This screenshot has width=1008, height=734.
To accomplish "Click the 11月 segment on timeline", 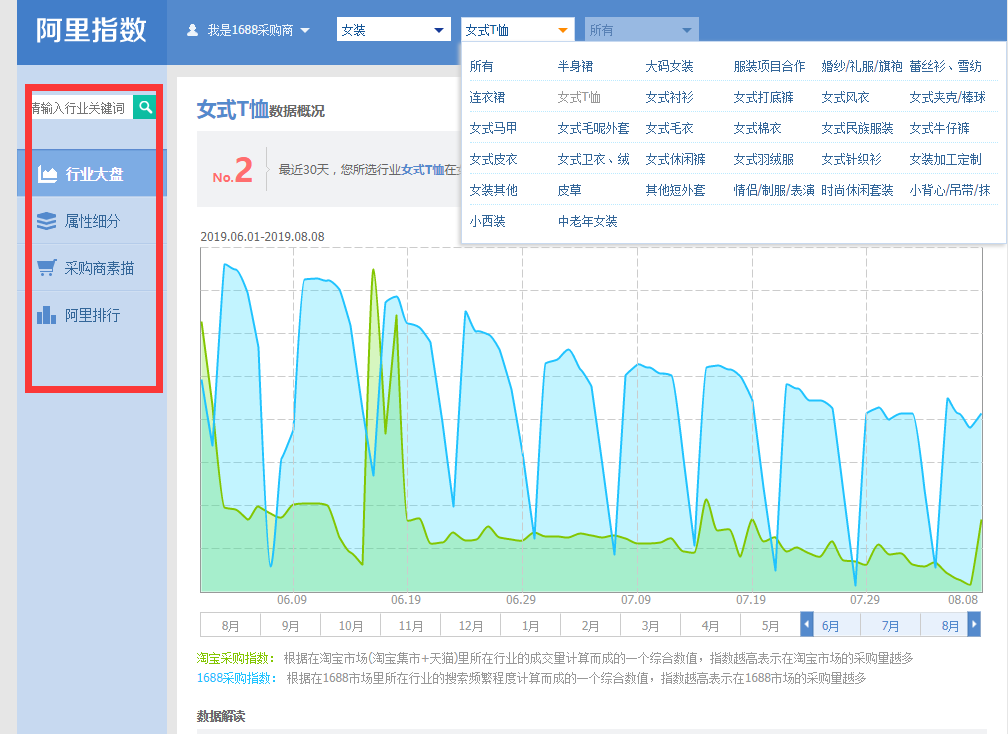I will click(410, 625).
